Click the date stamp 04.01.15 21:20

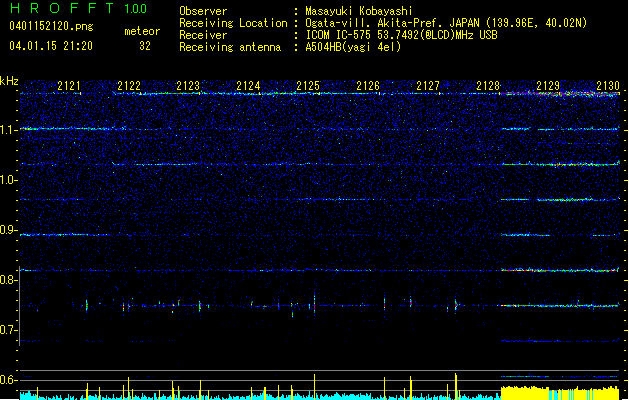point(51,46)
